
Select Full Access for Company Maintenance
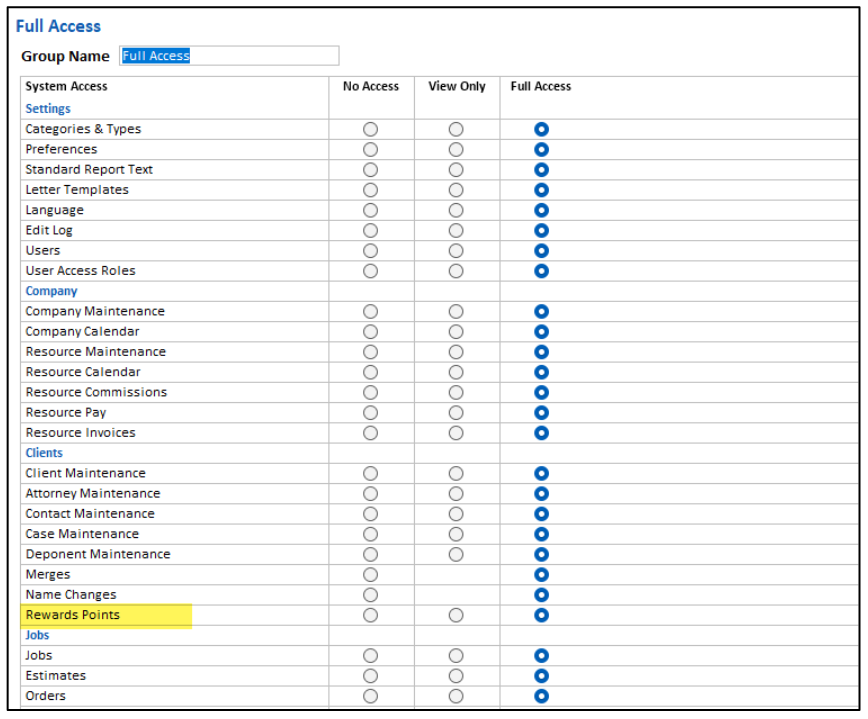click(x=541, y=312)
